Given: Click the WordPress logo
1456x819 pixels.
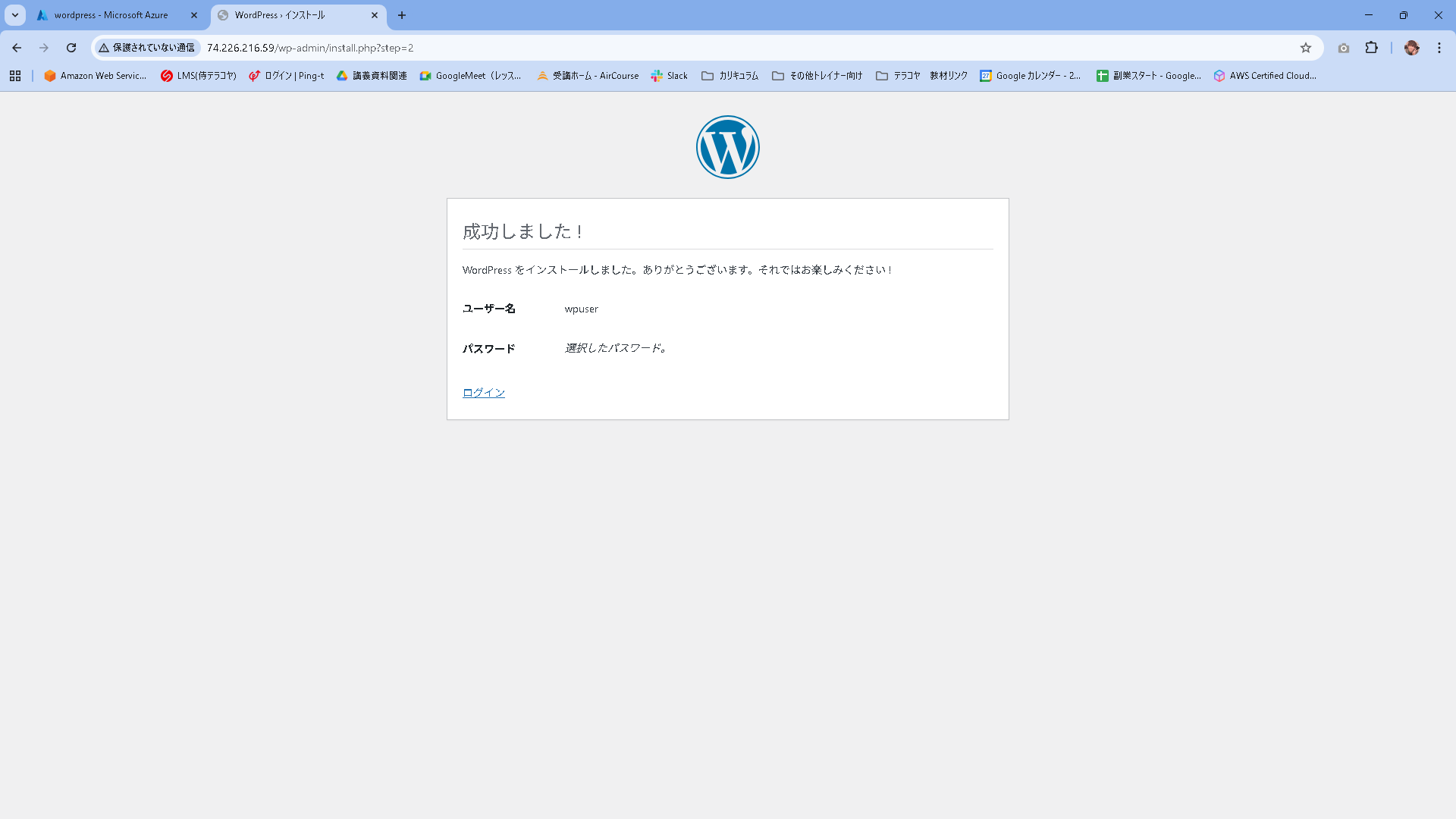Looking at the screenshot, I should point(727,147).
